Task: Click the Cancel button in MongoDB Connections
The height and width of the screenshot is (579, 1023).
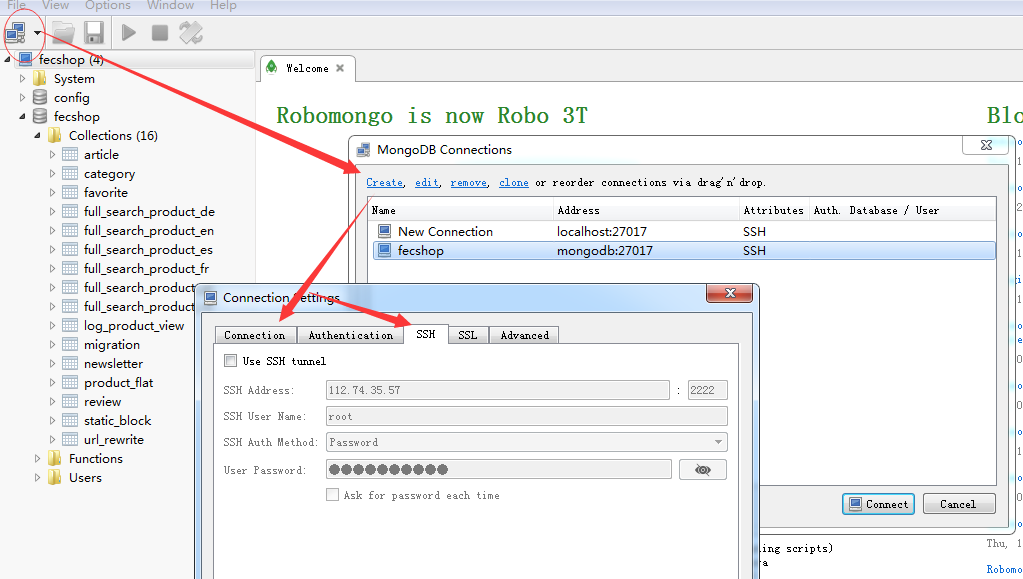Action: click(959, 504)
